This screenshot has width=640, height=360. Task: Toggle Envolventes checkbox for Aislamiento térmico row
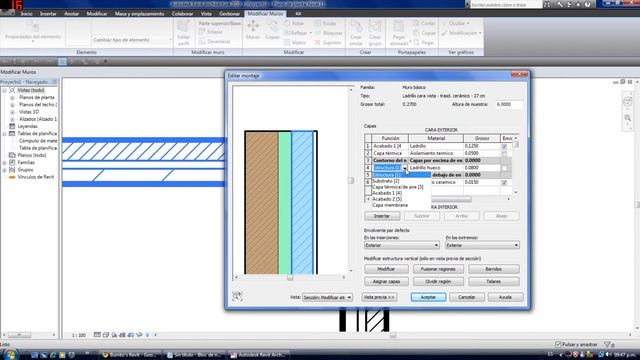(504, 153)
